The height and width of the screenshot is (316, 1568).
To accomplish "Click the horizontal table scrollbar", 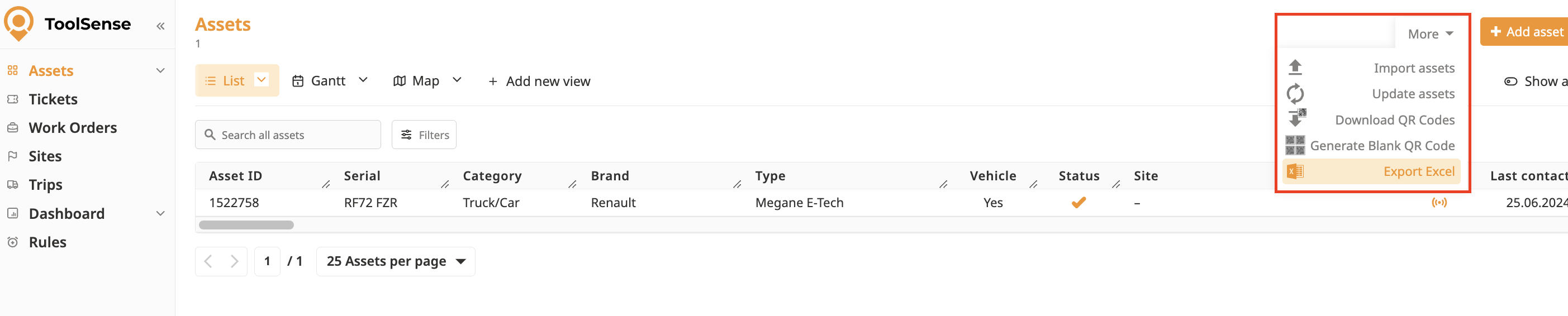I will [246, 225].
